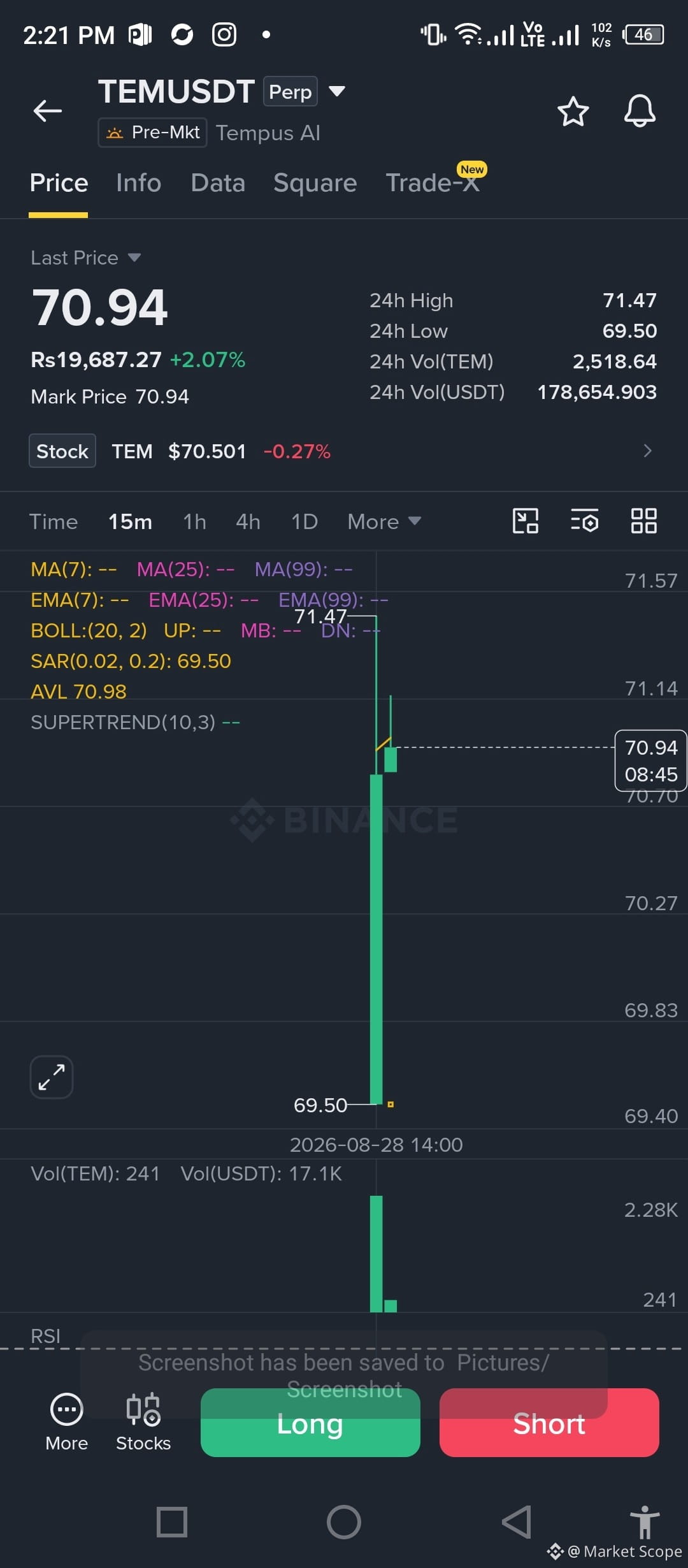
Task: Open the Last Price type dropdown
Action: (x=85, y=258)
